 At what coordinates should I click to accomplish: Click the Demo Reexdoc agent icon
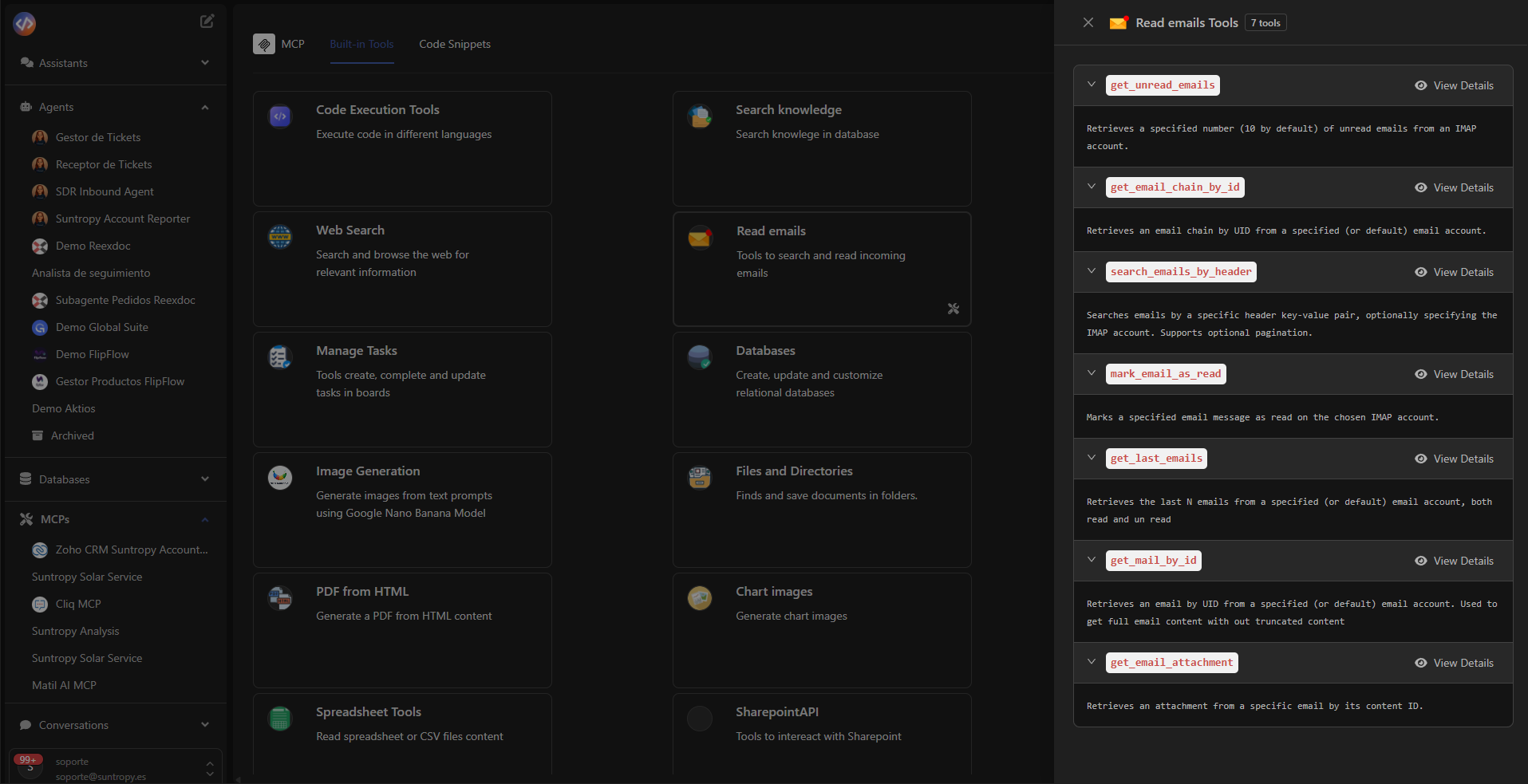coord(40,246)
